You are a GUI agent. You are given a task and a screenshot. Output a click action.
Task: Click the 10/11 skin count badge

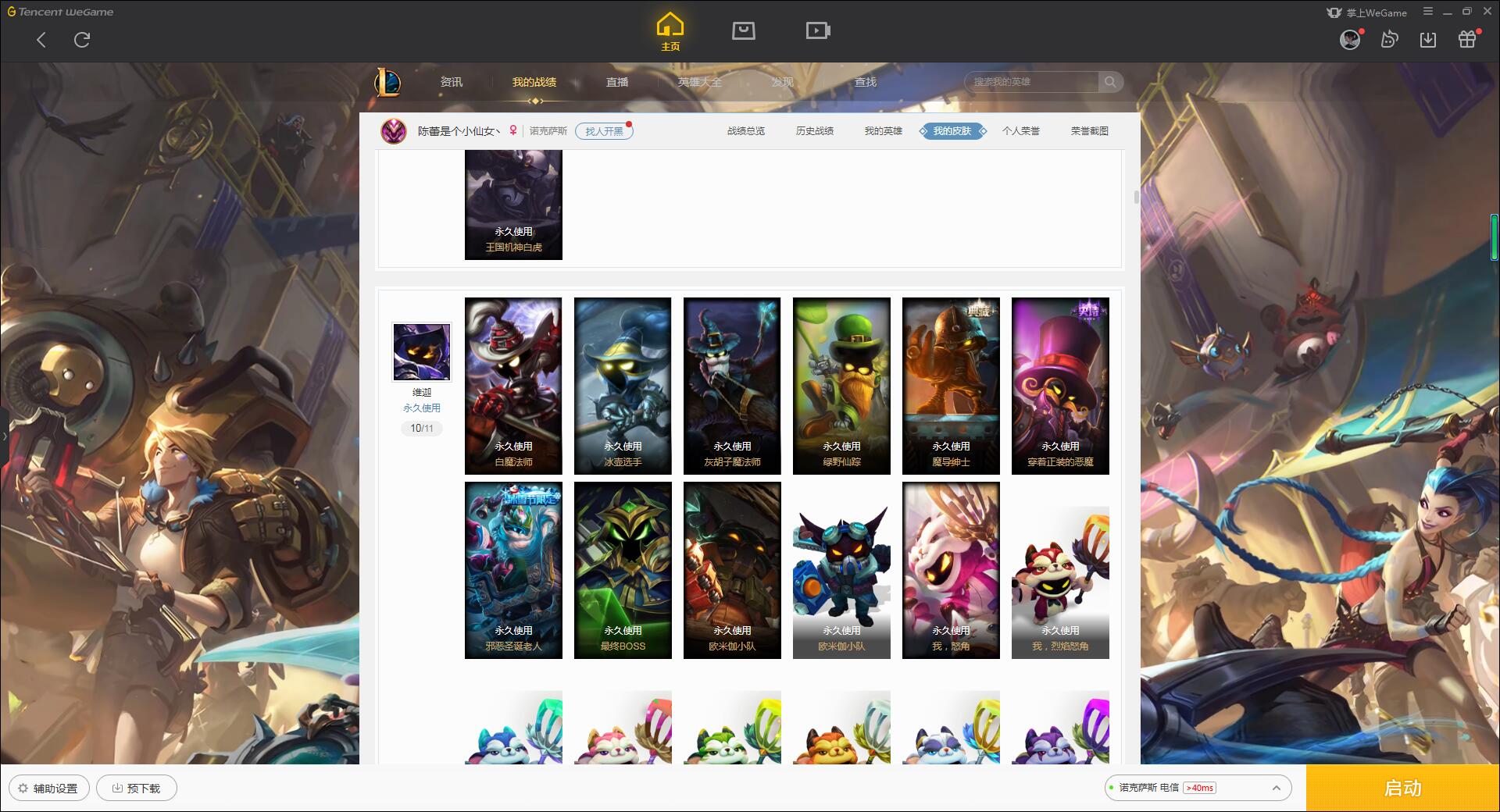422,429
